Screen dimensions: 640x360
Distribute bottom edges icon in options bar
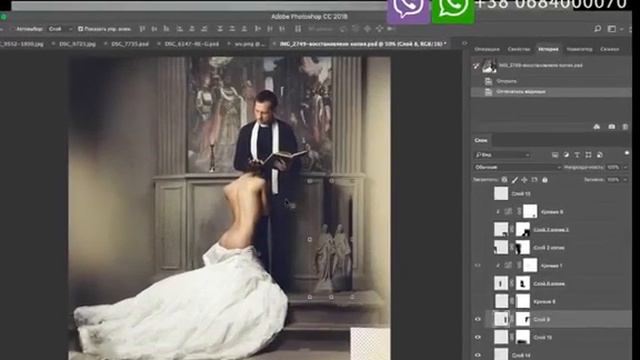click(244, 29)
